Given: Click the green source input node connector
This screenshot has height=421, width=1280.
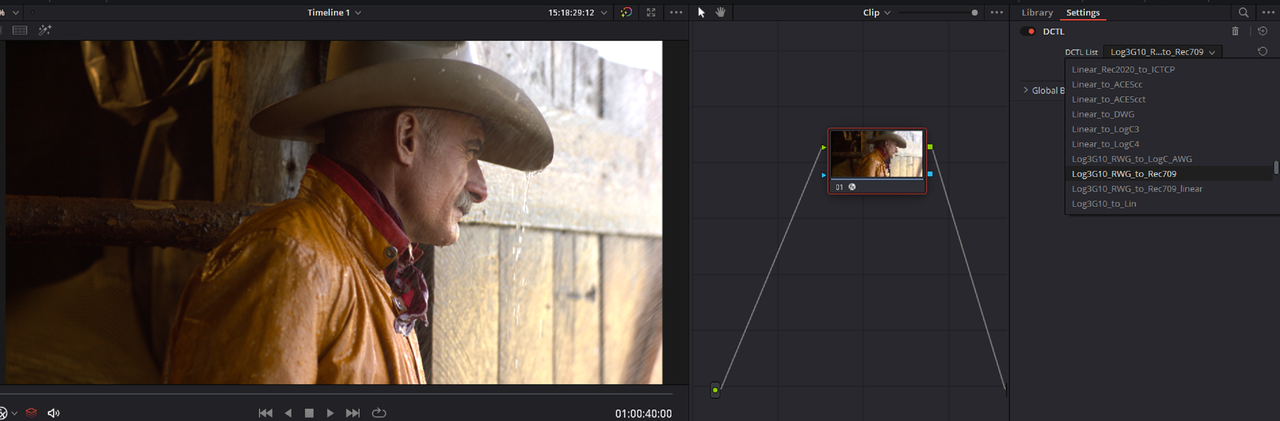Looking at the screenshot, I should click(x=715, y=390).
